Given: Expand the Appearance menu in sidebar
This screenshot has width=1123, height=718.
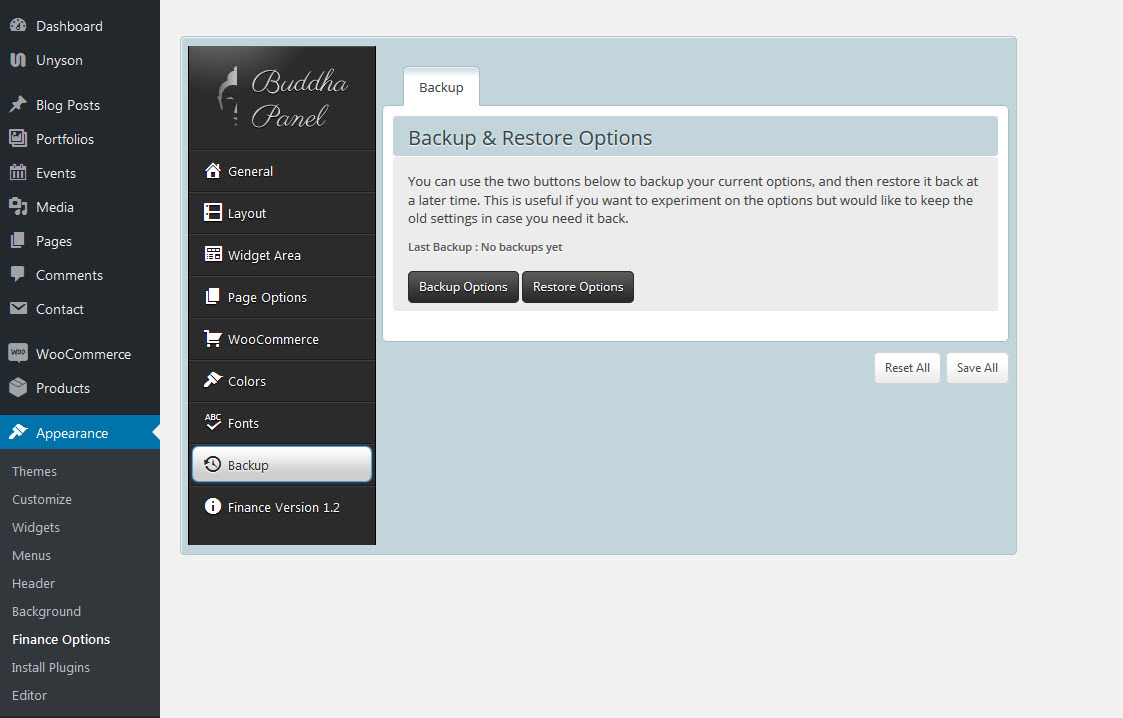Looking at the screenshot, I should (72, 433).
